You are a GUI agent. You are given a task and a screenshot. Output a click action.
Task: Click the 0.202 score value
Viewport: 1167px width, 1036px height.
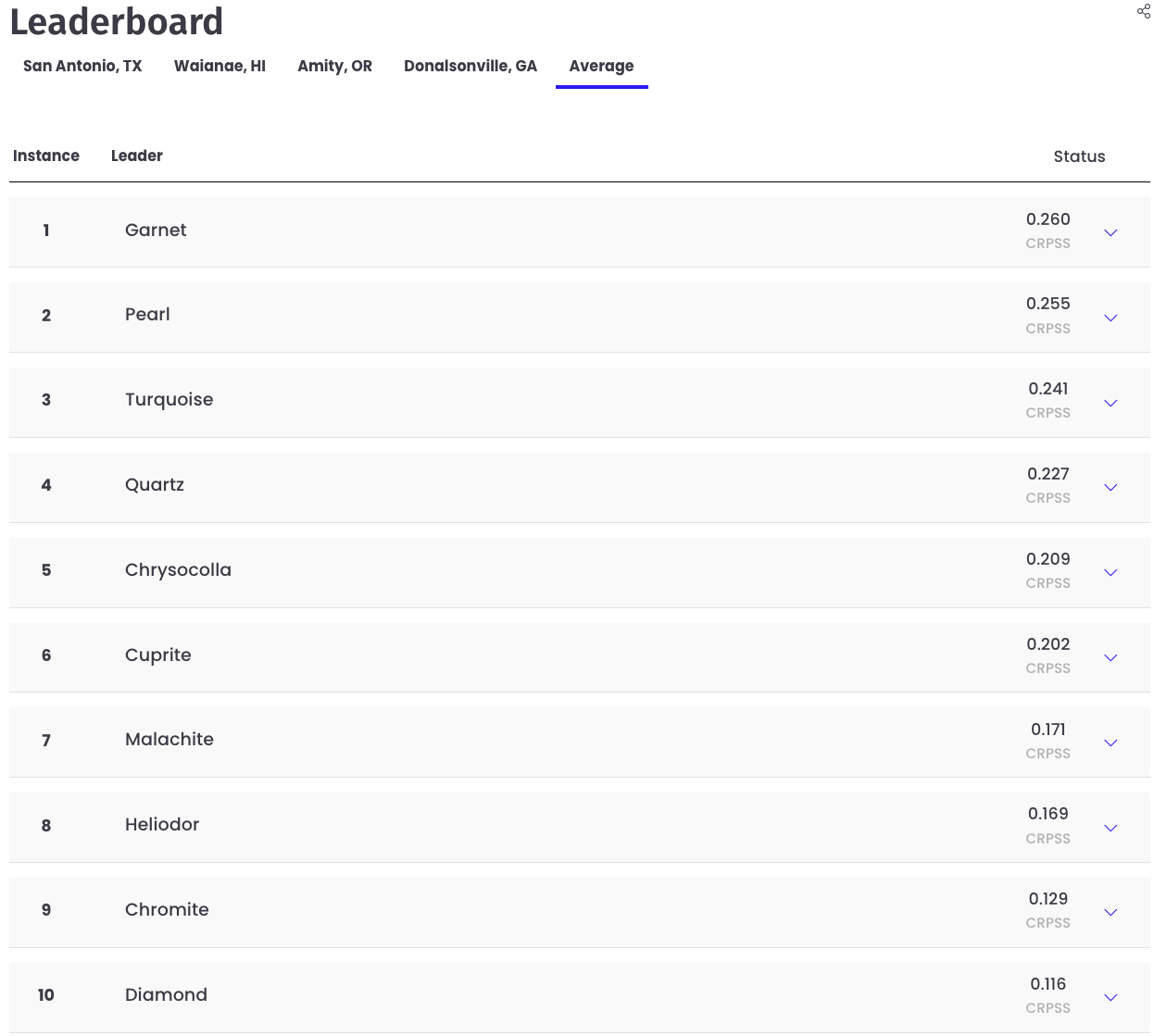pos(1048,644)
